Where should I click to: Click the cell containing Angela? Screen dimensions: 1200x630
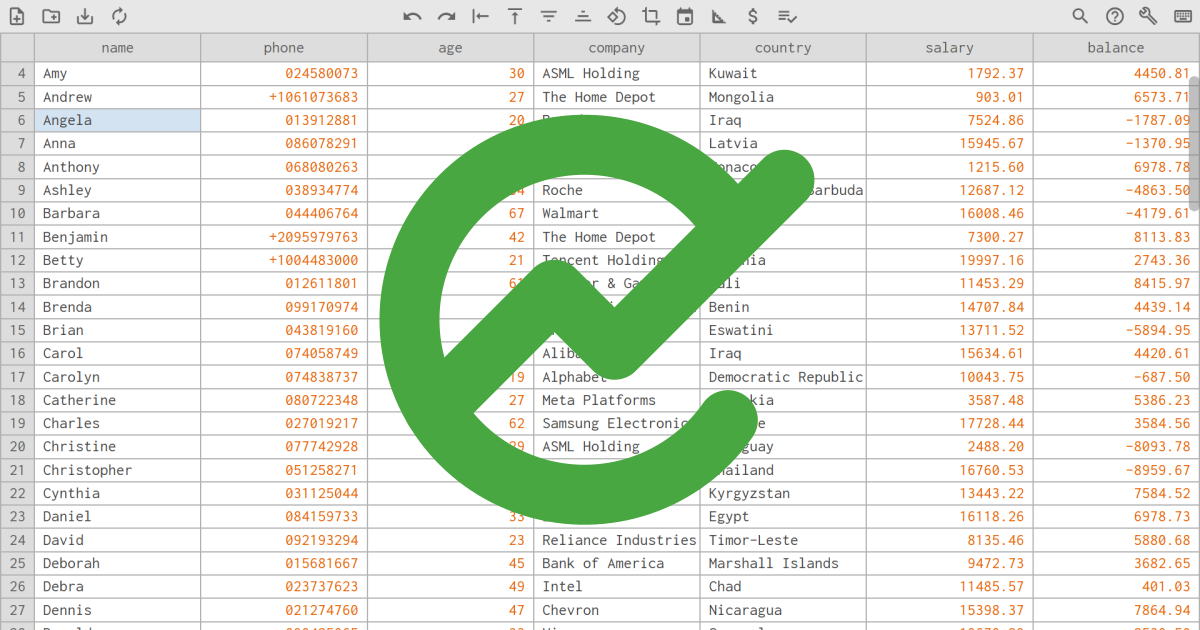(x=117, y=120)
